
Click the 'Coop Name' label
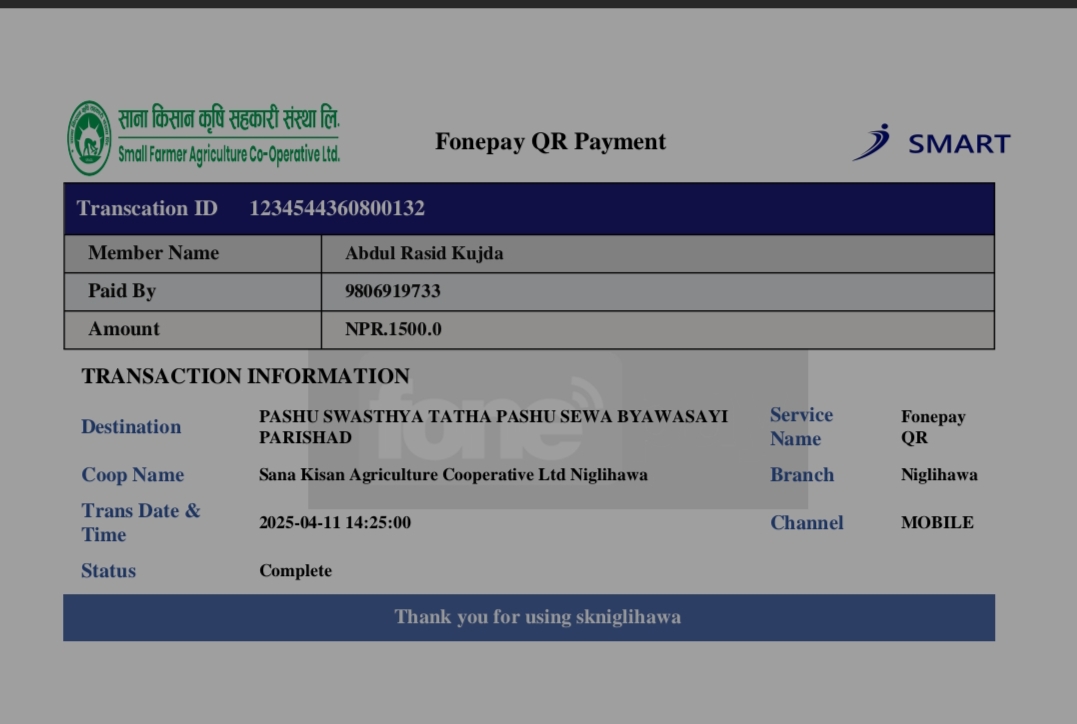(133, 475)
